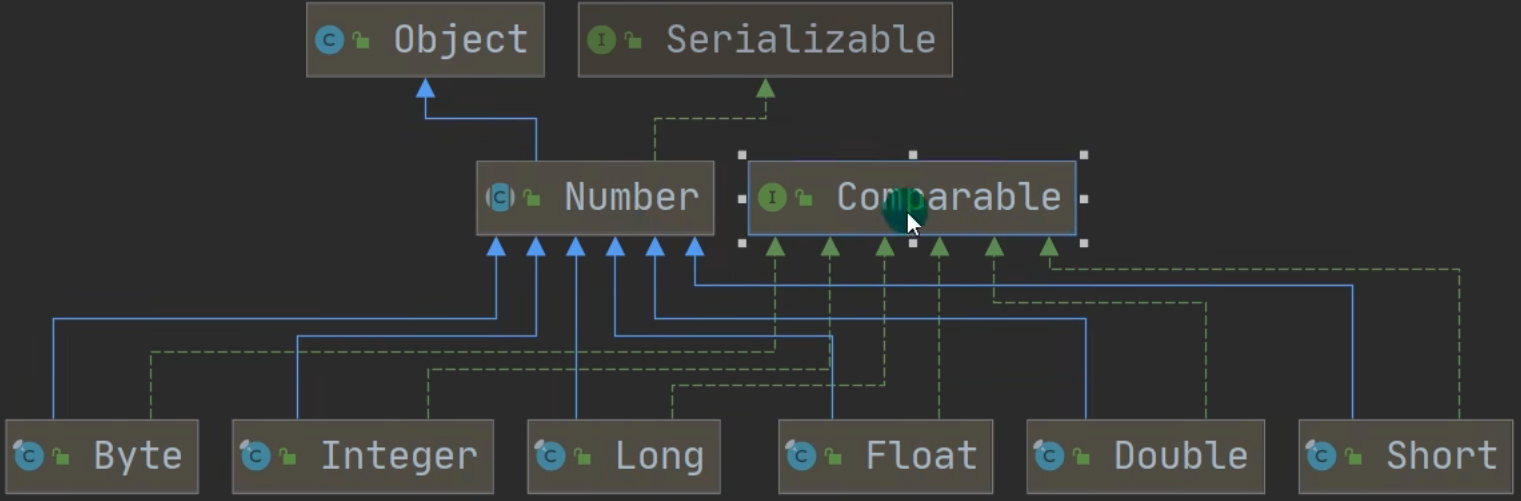Screen dimensions: 1521x501
Task: Select the Serializable interface node label
Action: tap(800, 40)
